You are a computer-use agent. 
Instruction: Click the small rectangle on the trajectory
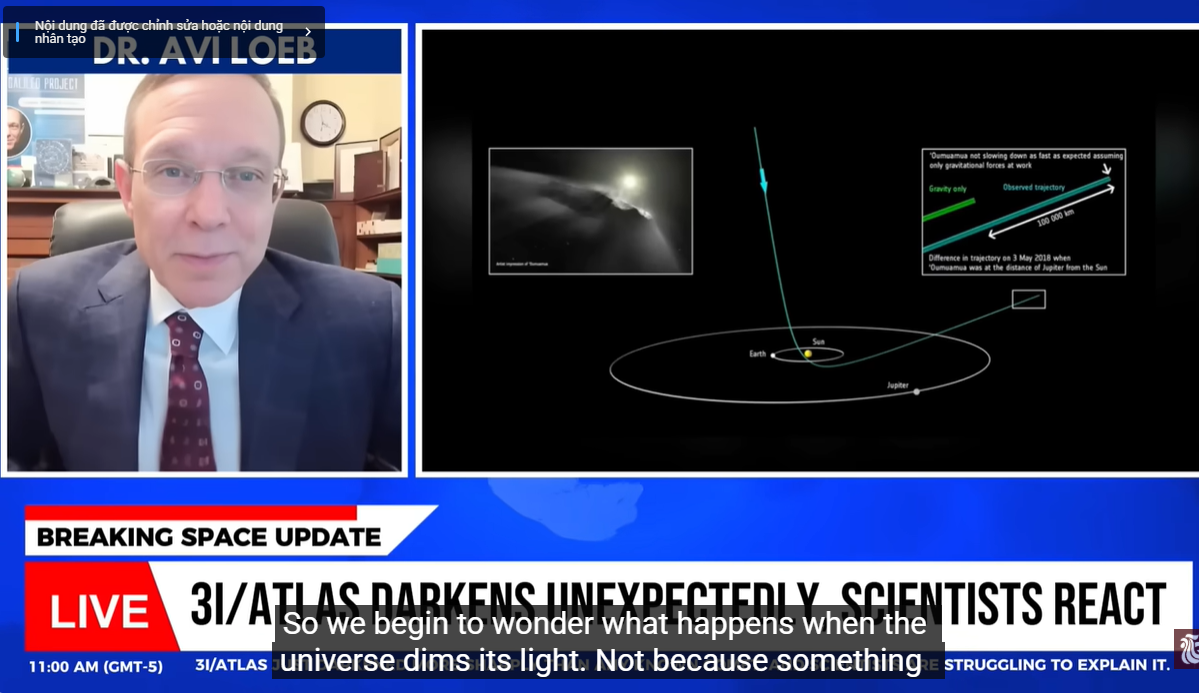click(1028, 299)
